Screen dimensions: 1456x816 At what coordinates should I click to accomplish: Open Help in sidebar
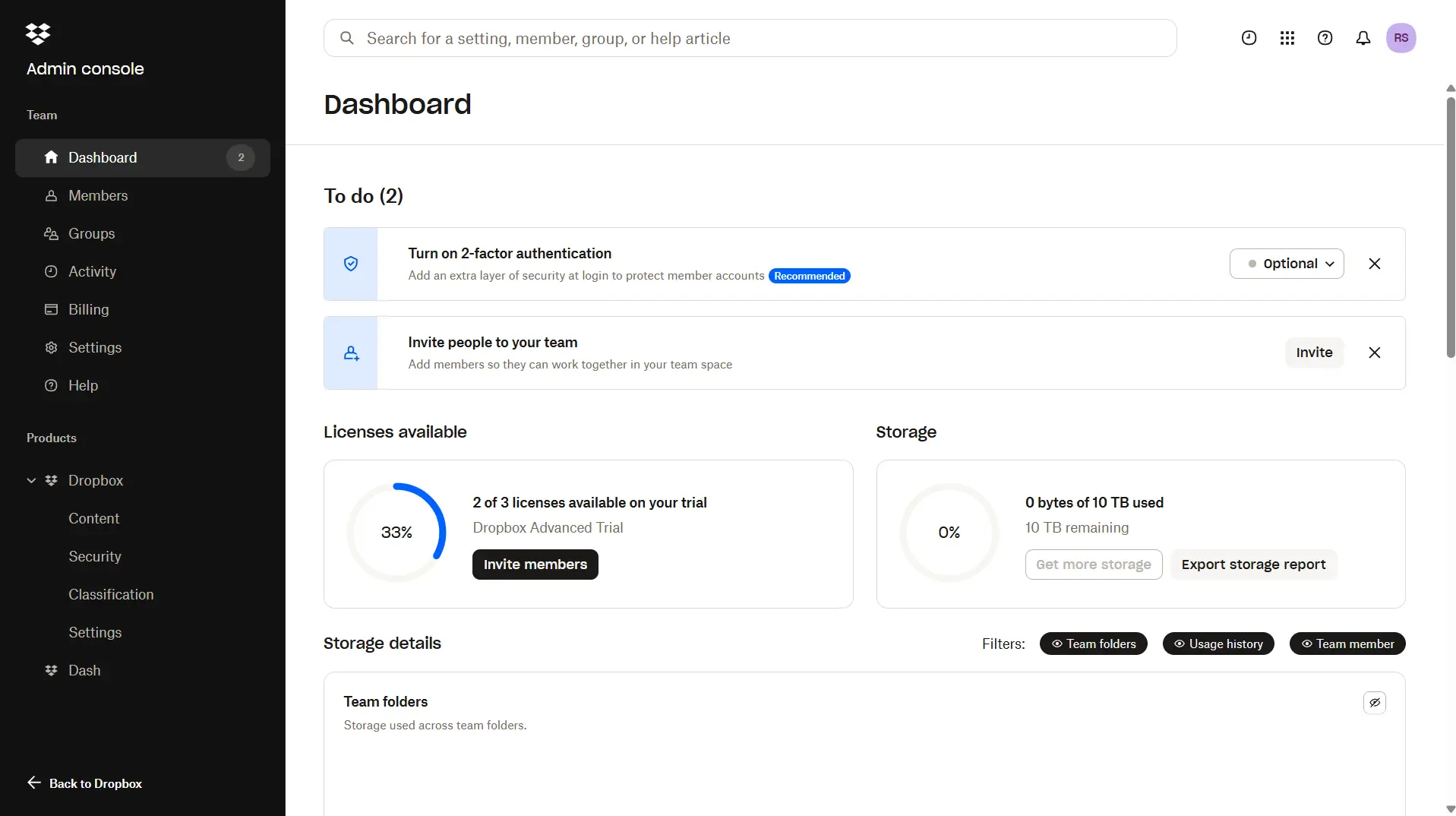(x=143, y=385)
